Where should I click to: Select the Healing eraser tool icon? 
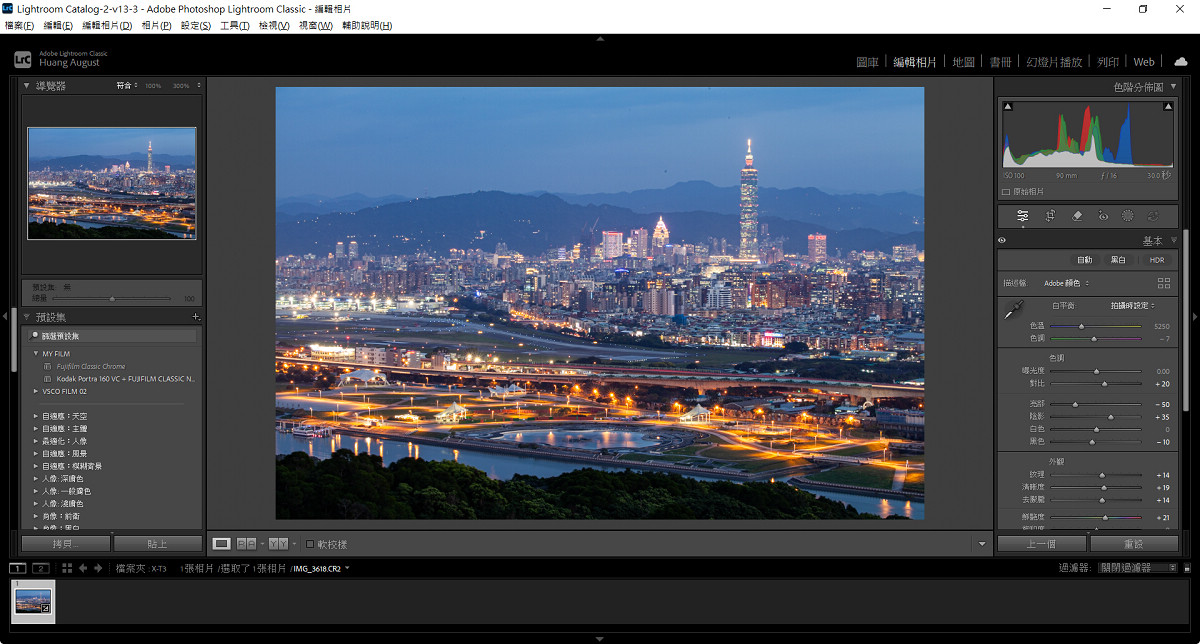[1077, 216]
